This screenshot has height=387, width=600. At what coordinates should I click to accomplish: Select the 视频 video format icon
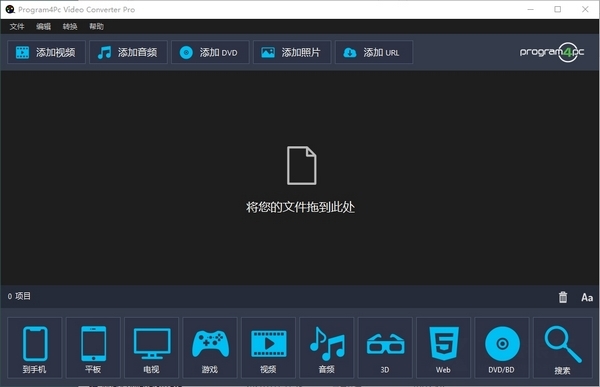coord(268,348)
